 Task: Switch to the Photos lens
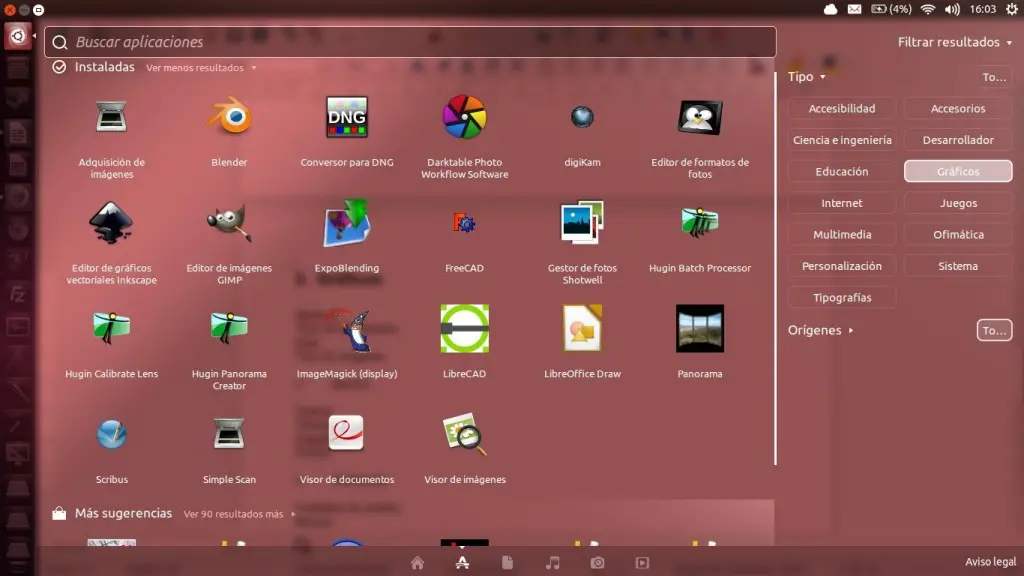tap(598, 562)
